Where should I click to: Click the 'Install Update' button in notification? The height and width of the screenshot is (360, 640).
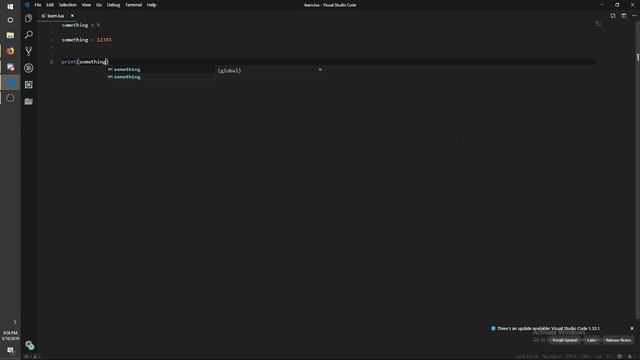565,340
